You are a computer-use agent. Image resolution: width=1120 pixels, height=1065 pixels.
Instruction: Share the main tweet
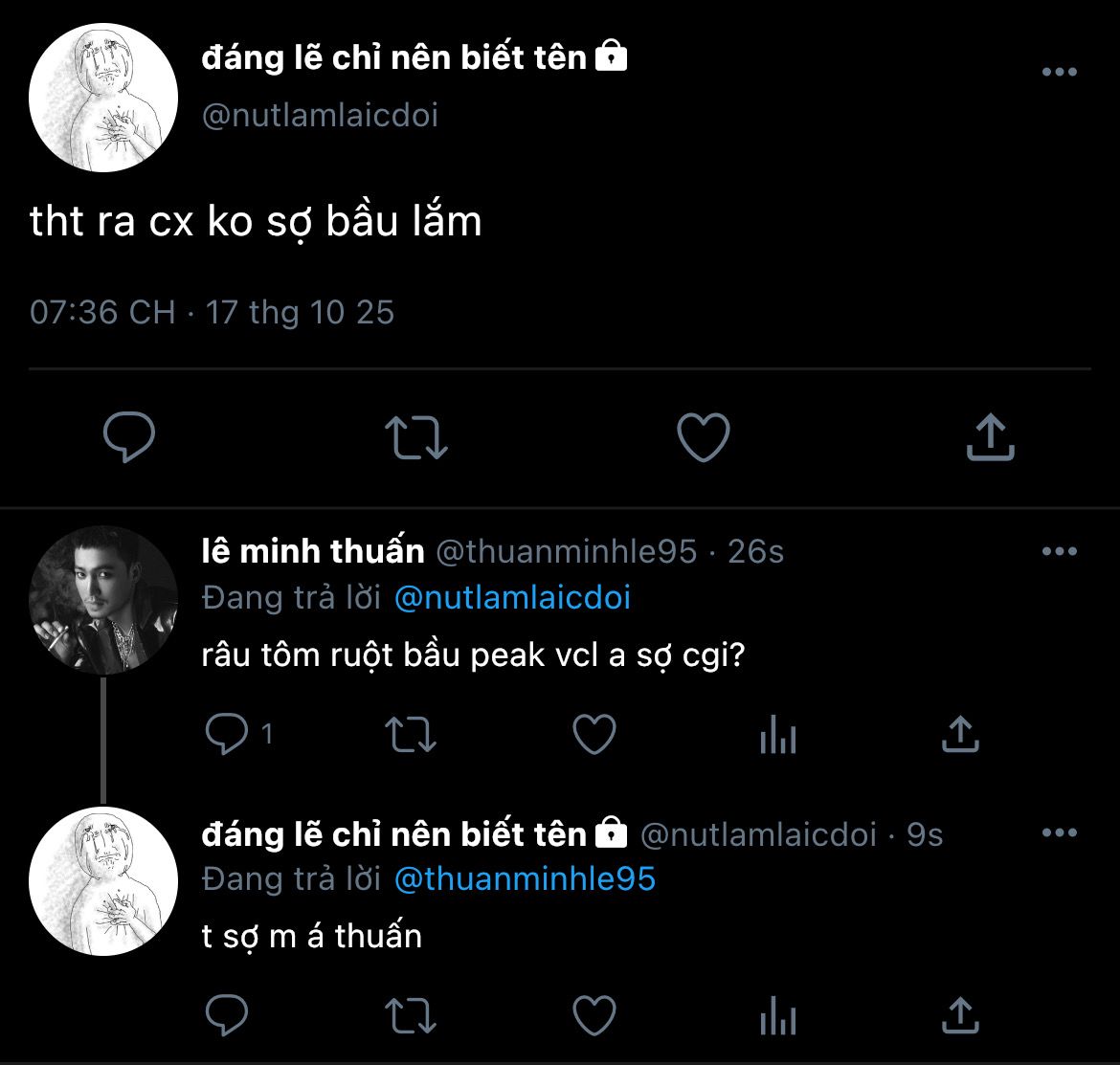pos(990,437)
